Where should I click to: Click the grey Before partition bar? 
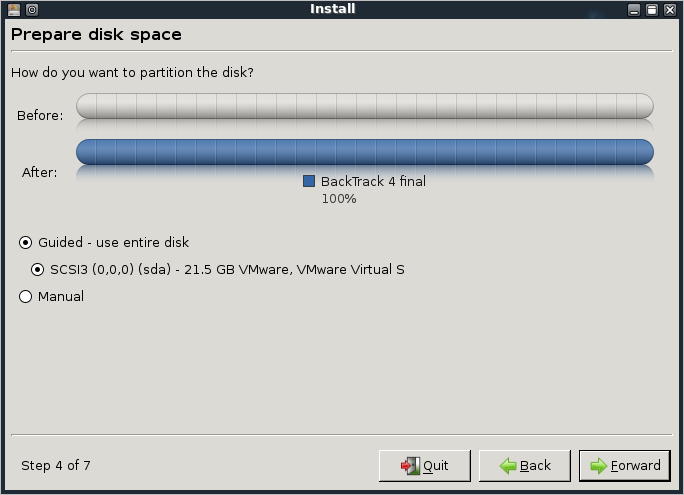point(365,106)
